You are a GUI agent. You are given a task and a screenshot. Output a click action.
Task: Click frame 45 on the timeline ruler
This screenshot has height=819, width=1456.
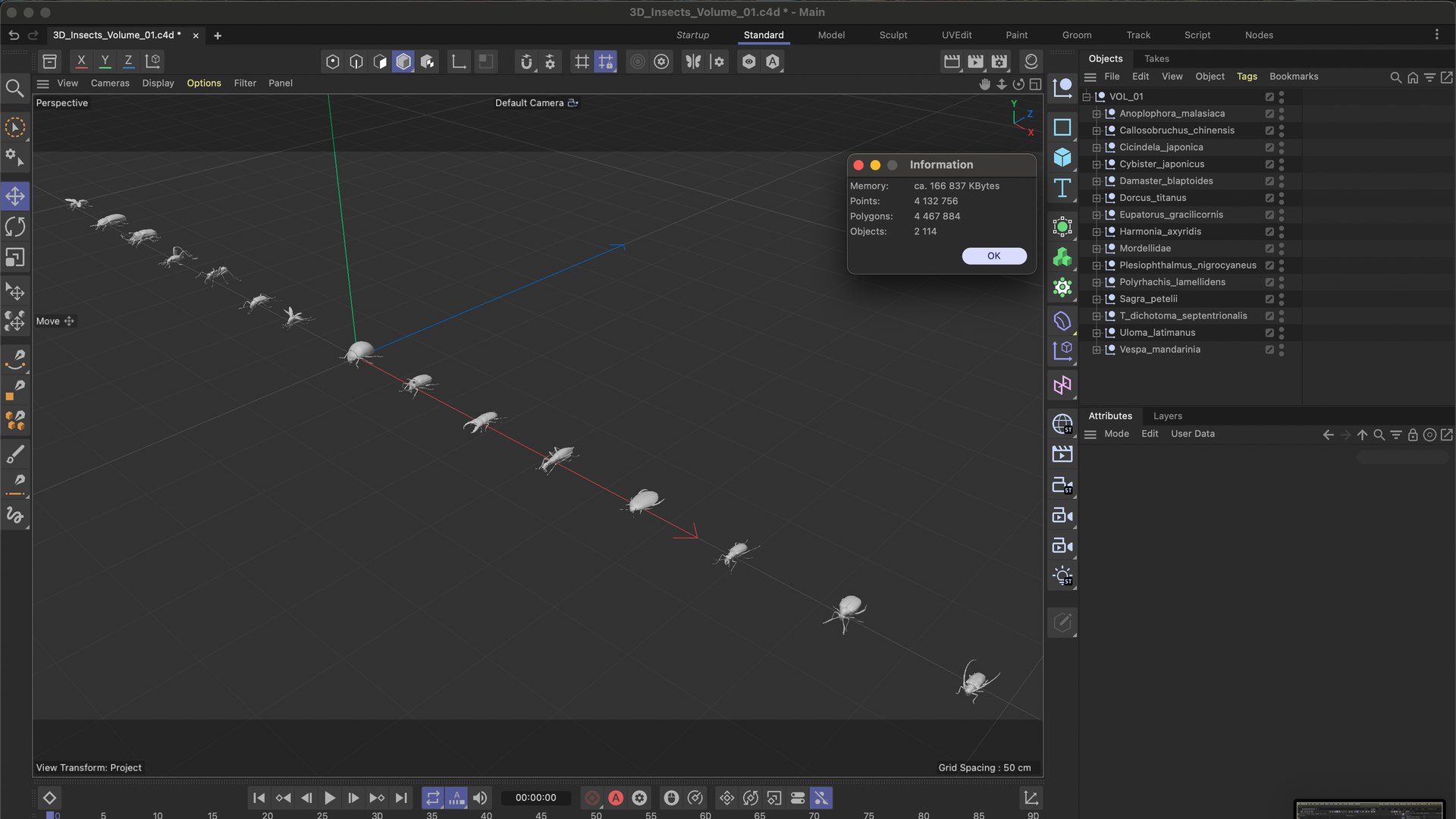tap(541, 815)
